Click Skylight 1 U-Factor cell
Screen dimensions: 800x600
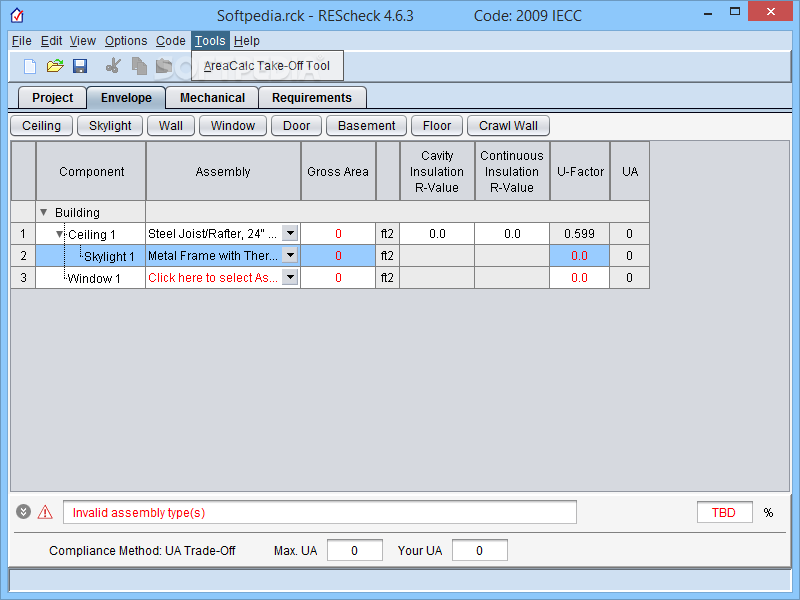click(579, 256)
